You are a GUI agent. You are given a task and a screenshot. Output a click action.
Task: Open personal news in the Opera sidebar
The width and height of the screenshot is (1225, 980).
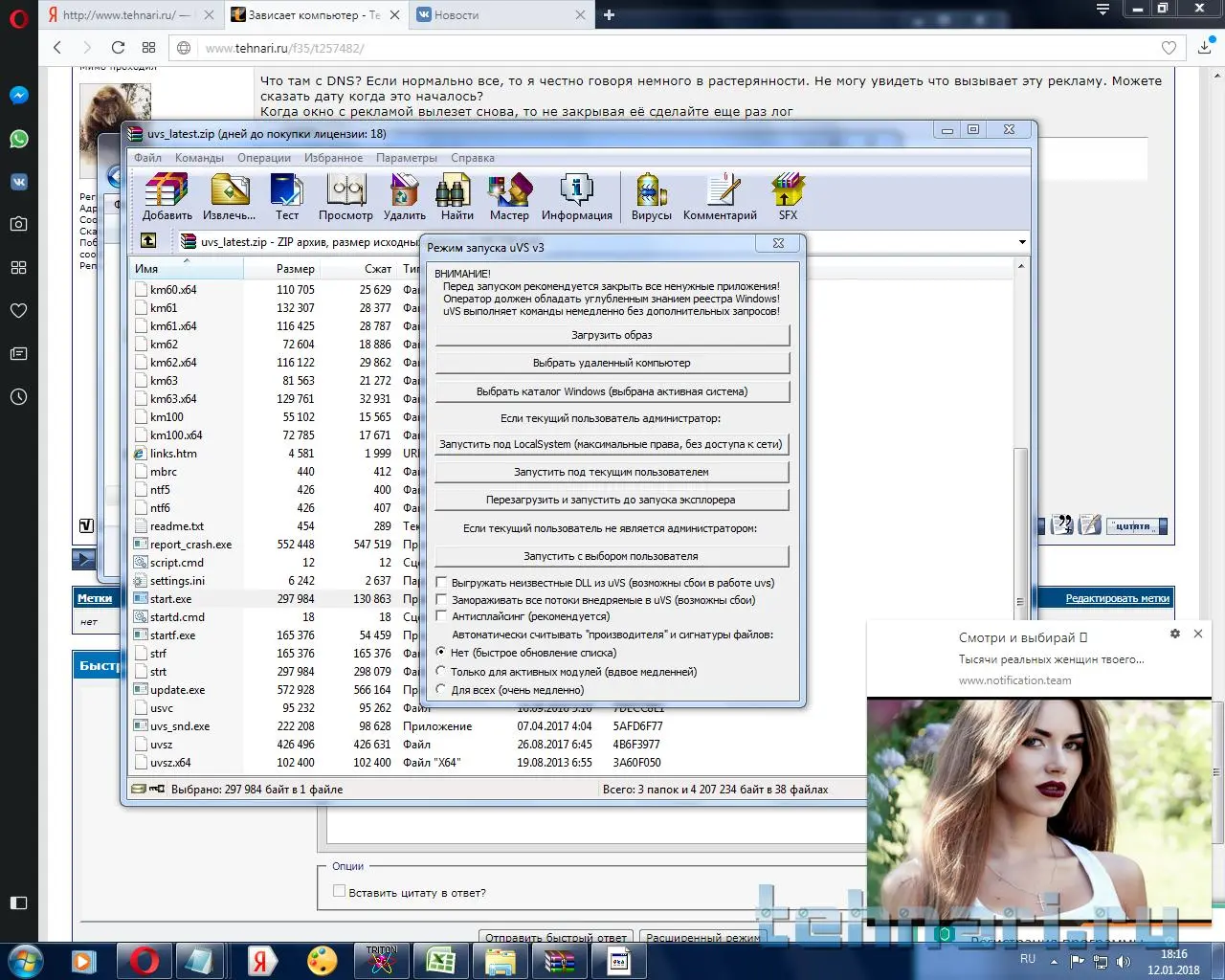pyautogui.click(x=19, y=353)
